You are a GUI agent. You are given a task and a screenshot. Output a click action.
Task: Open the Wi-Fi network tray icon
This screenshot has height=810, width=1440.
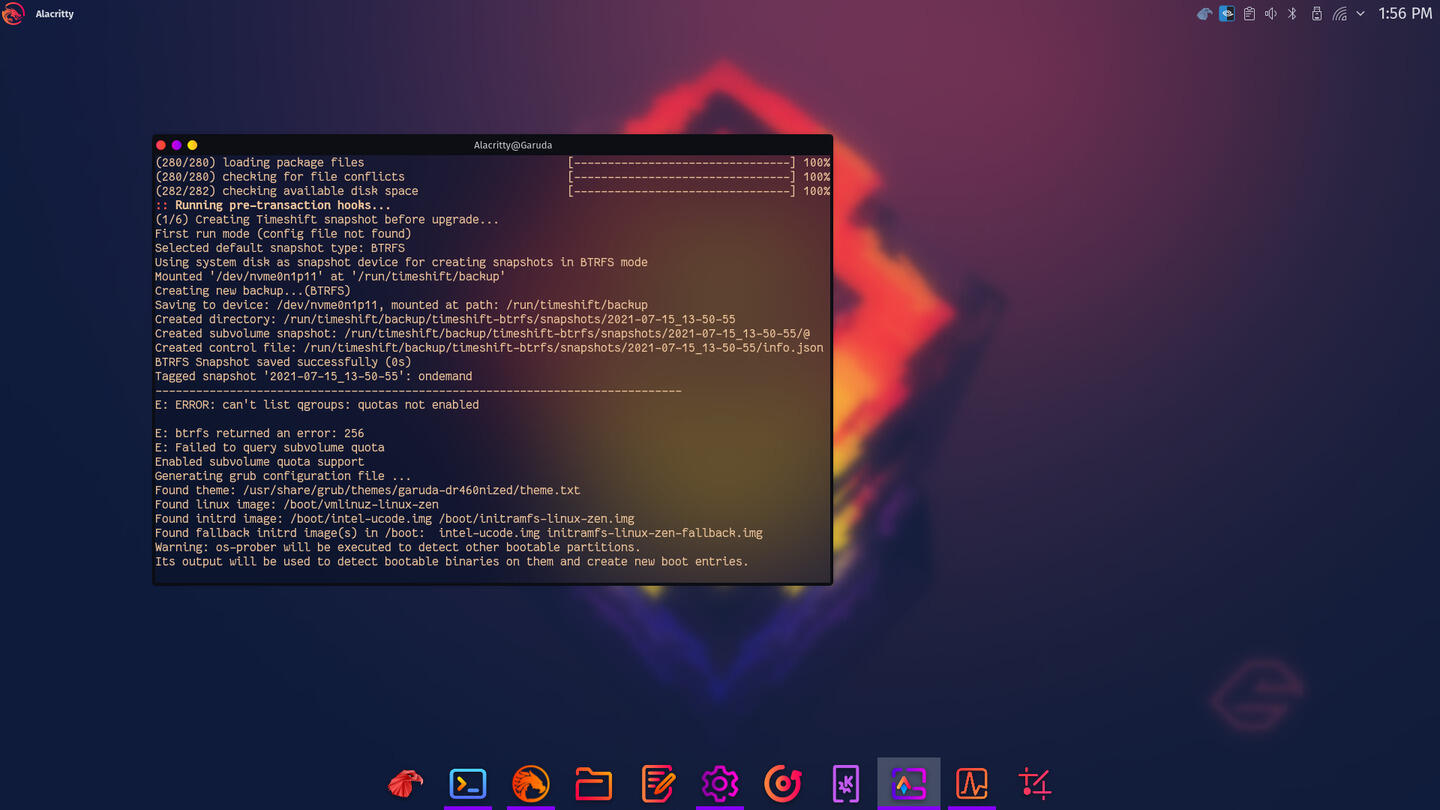pyautogui.click(x=1339, y=14)
